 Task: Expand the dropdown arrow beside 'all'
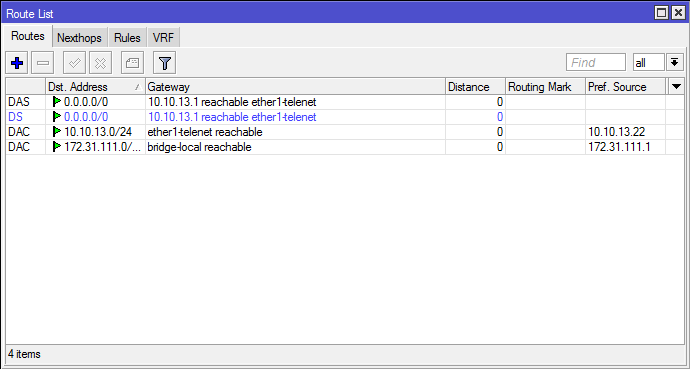pyautogui.click(x=675, y=62)
